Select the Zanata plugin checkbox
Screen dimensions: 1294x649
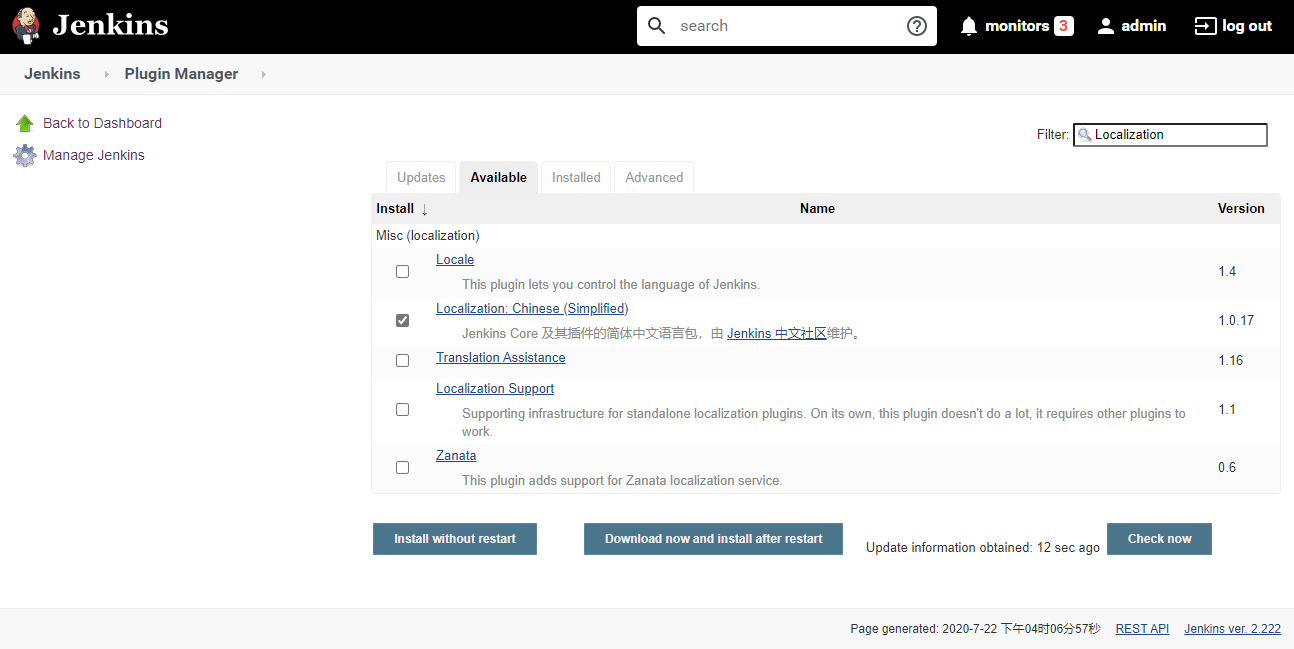(x=402, y=467)
